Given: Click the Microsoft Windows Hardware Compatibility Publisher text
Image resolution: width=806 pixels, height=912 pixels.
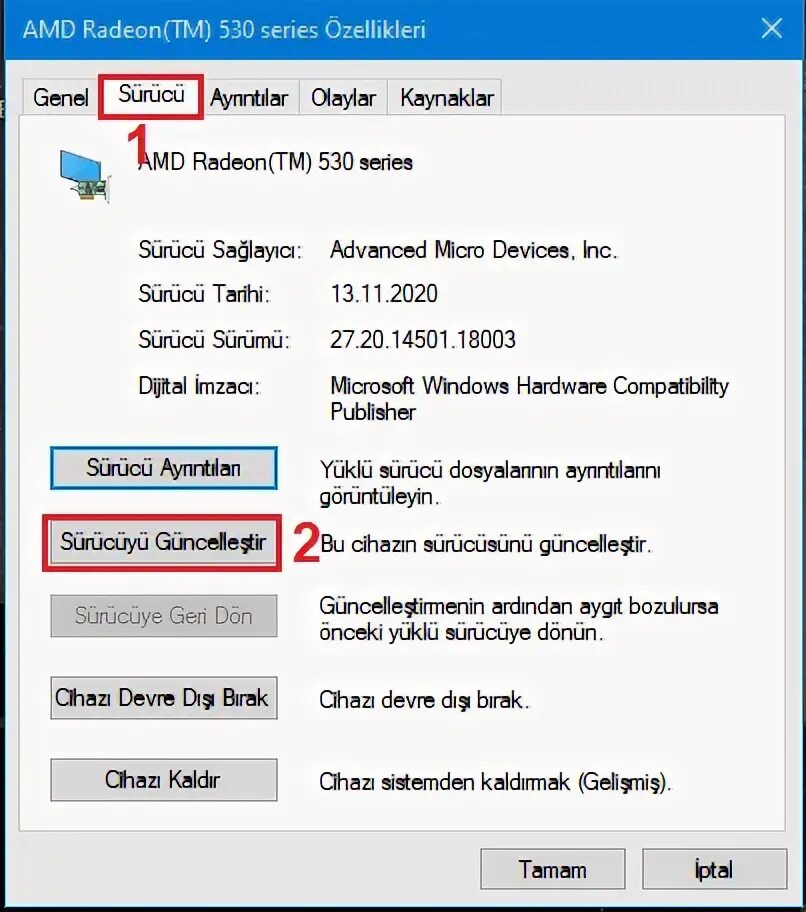Looking at the screenshot, I should (529, 399).
